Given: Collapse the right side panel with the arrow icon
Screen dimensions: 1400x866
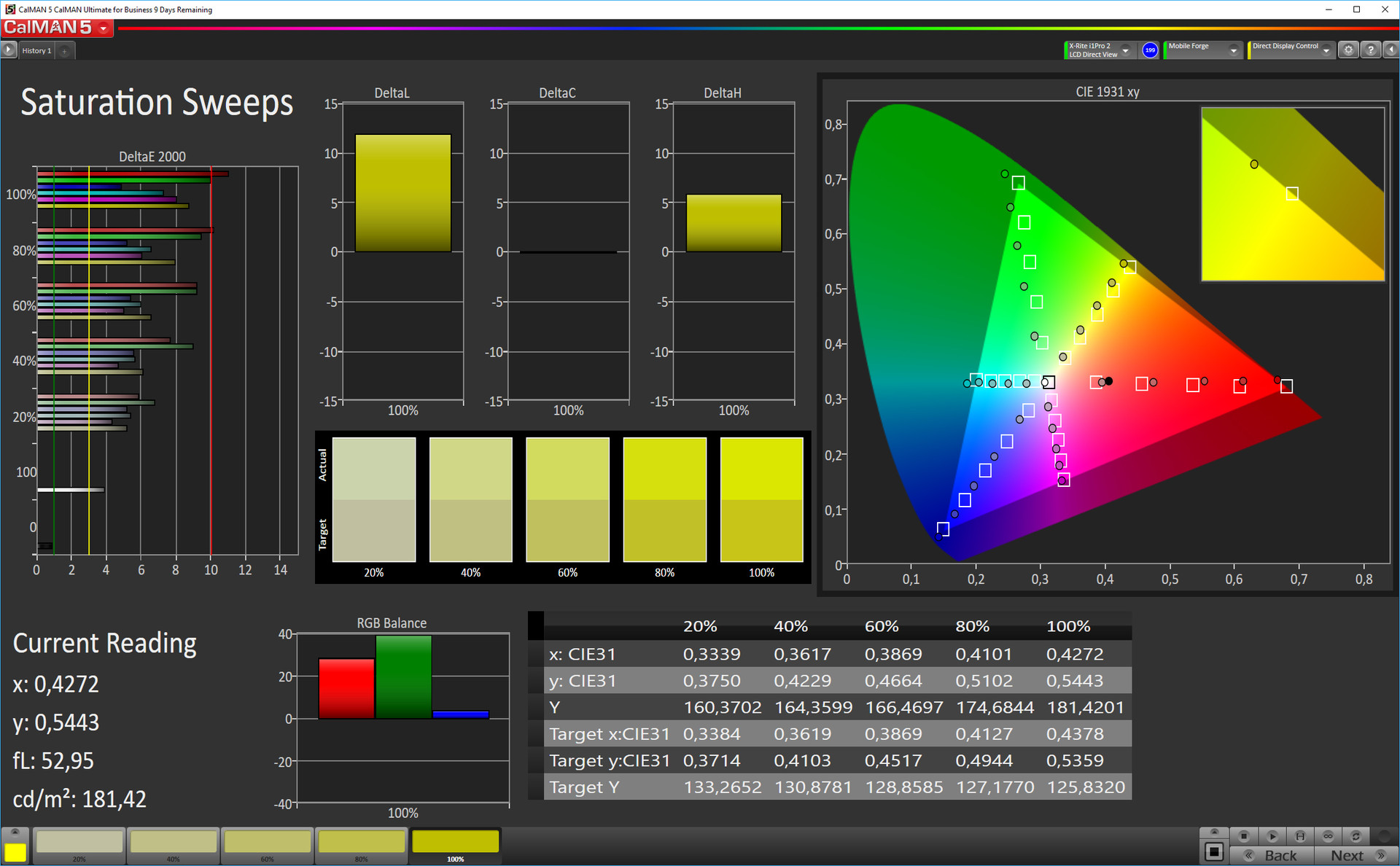Looking at the screenshot, I should 1391,50.
